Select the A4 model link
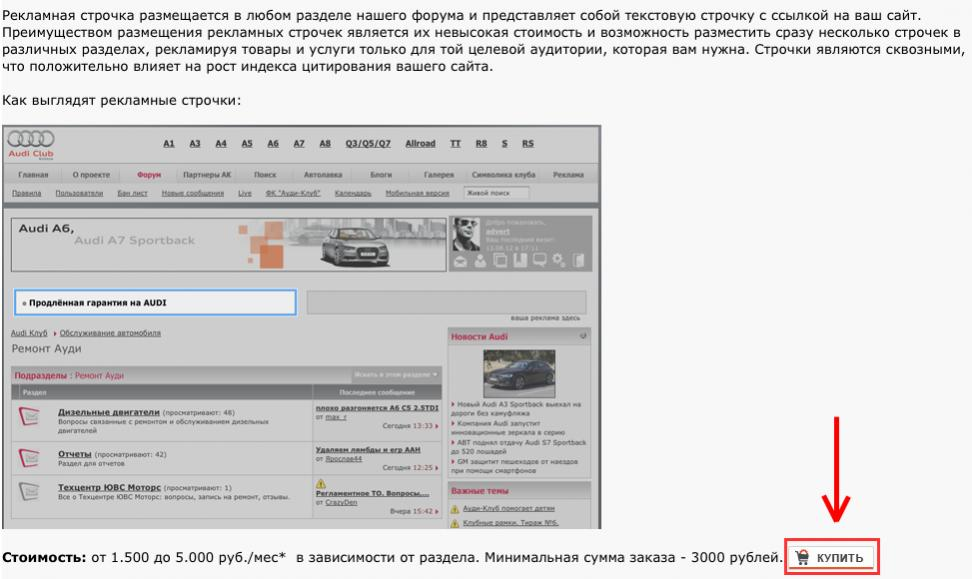The image size is (972, 579). point(221,143)
